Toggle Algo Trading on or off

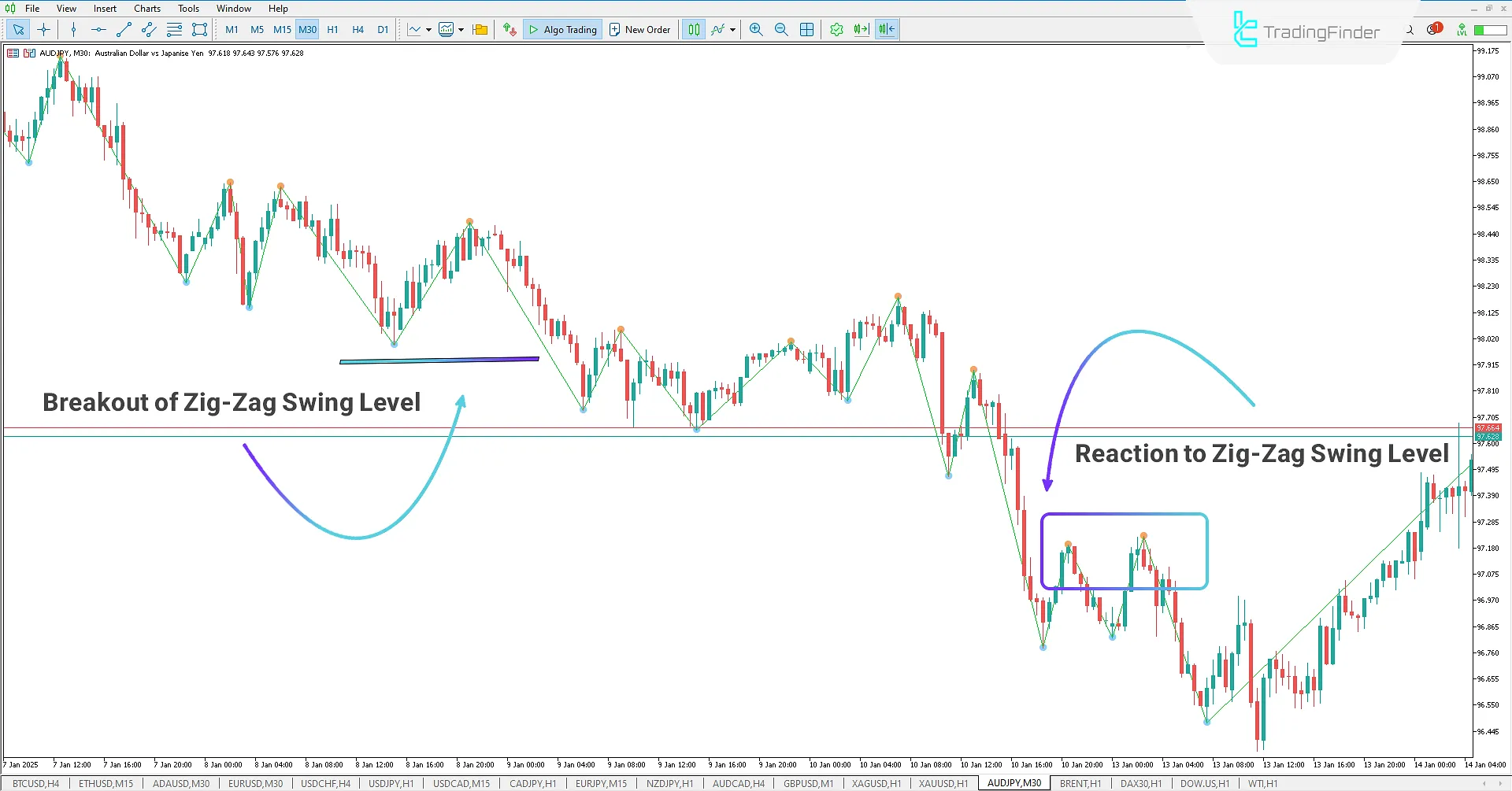pyautogui.click(x=562, y=29)
